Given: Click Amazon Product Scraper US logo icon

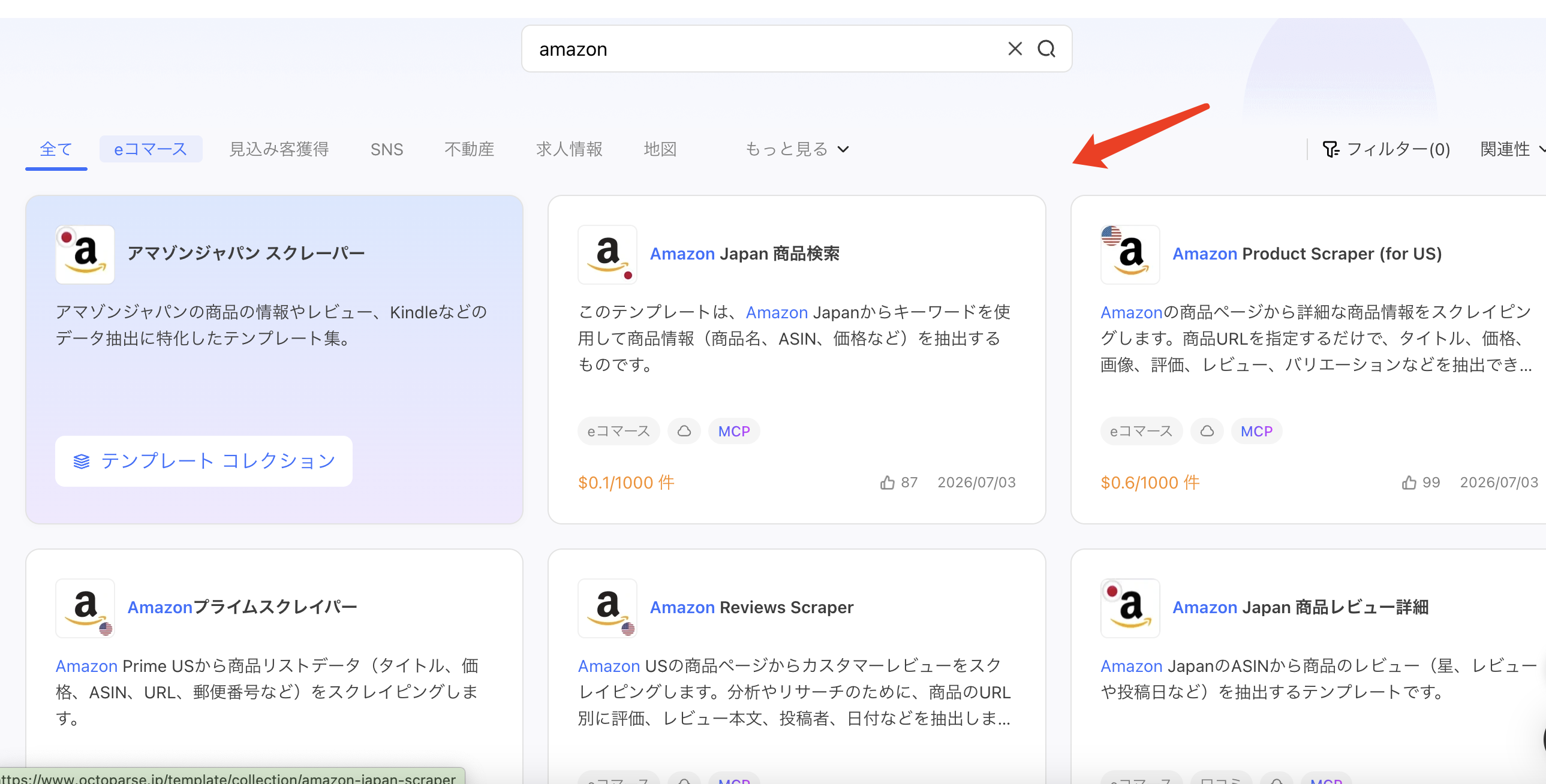Looking at the screenshot, I should click(x=1130, y=254).
